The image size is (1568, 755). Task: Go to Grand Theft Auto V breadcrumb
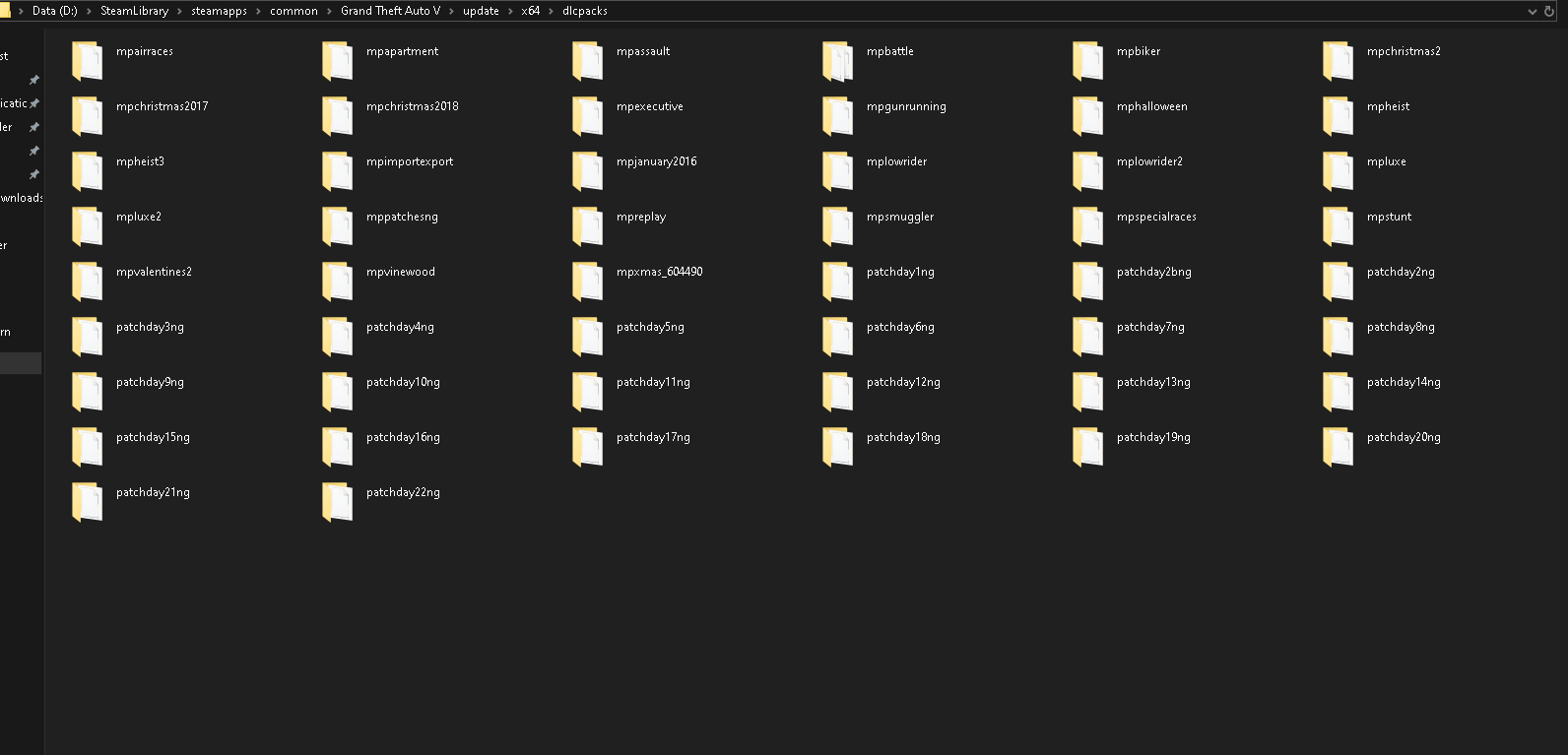click(x=390, y=11)
